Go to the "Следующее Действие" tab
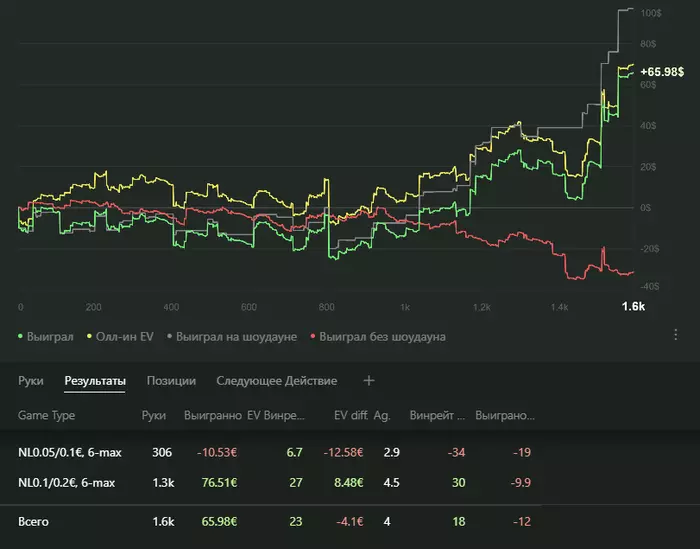 point(277,381)
